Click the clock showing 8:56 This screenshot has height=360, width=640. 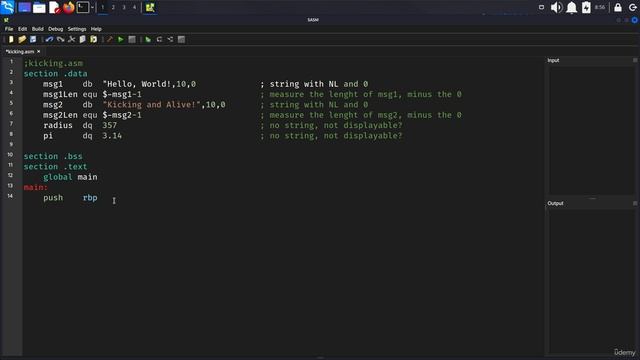point(600,7)
